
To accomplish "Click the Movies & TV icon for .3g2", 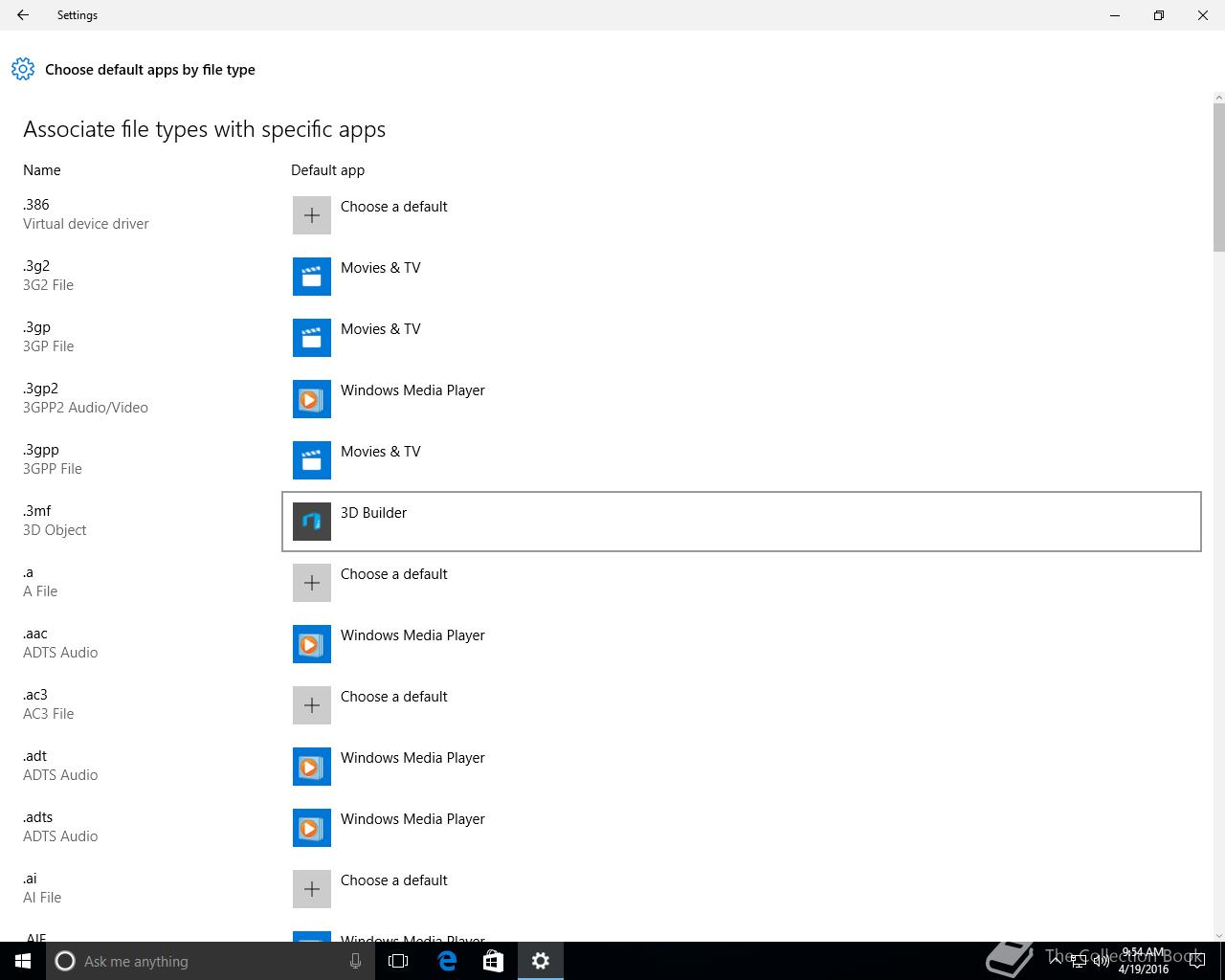I will [x=312, y=277].
